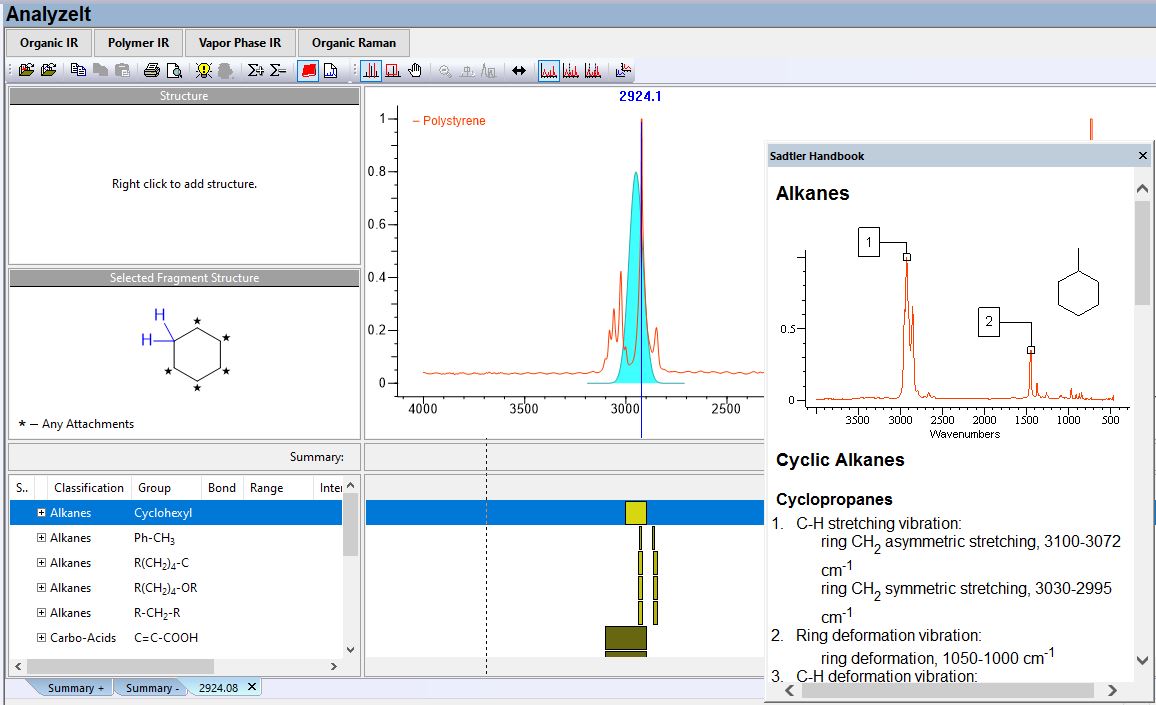Select the hand pan tool
This screenshot has width=1156, height=705.
point(414,71)
